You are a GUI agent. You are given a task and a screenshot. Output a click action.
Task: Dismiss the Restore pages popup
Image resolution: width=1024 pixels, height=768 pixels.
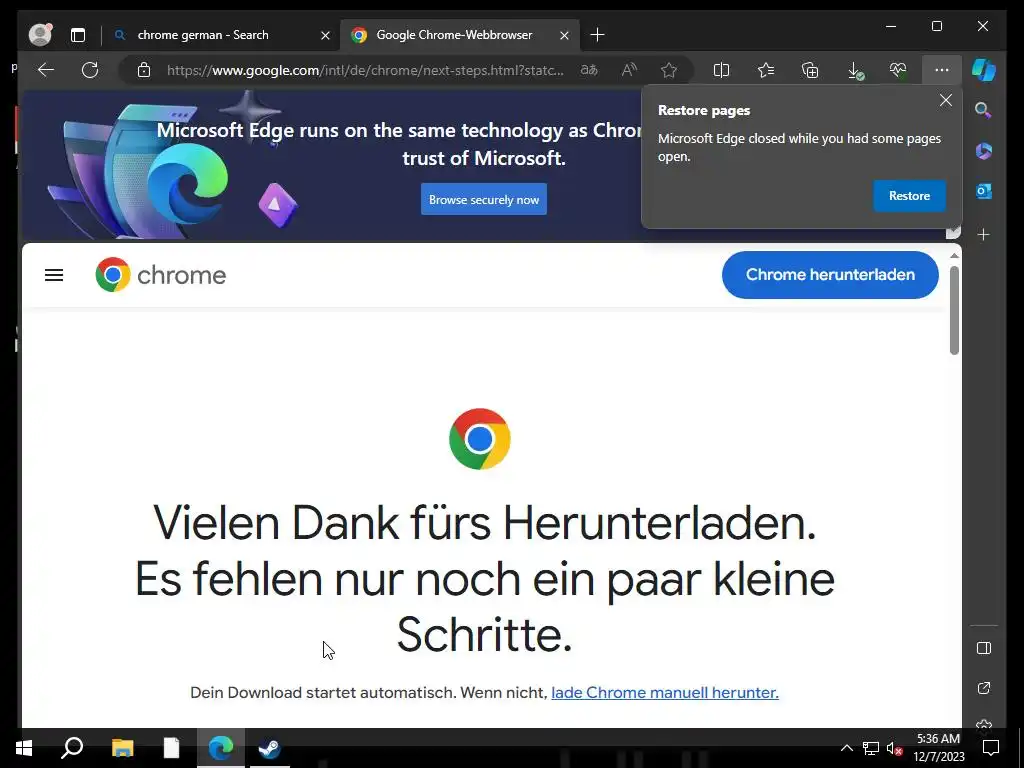tap(946, 101)
